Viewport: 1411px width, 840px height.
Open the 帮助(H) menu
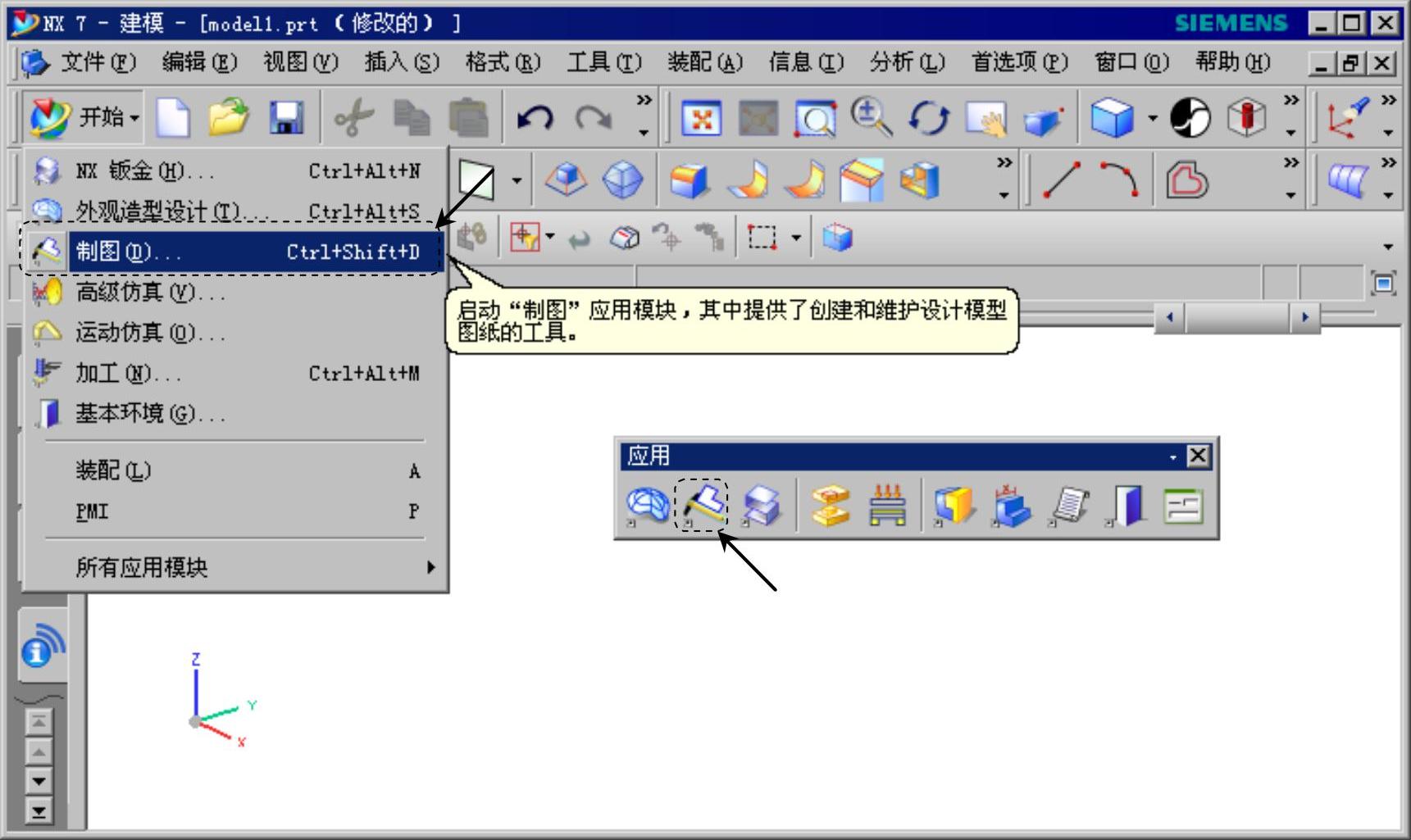coord(1232,62)
